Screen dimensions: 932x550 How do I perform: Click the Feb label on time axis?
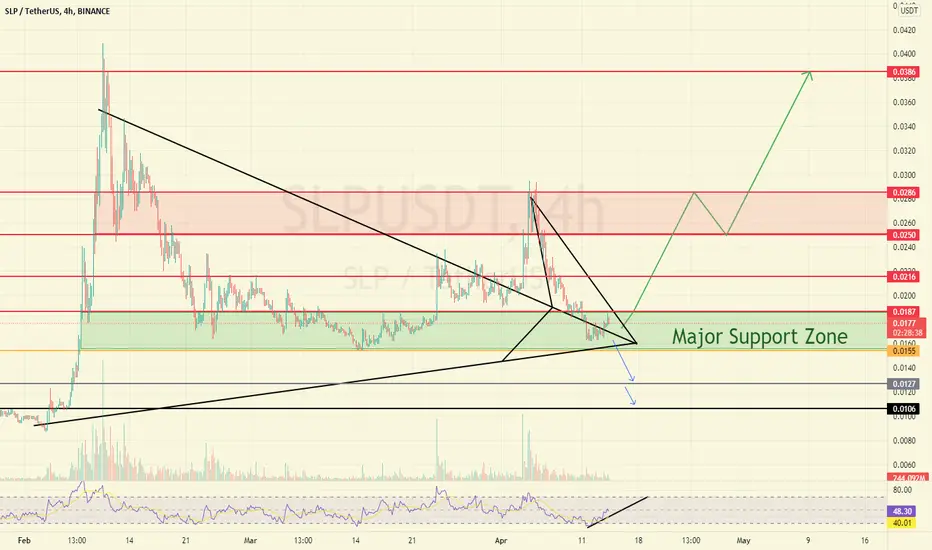[x=24, y=540]
